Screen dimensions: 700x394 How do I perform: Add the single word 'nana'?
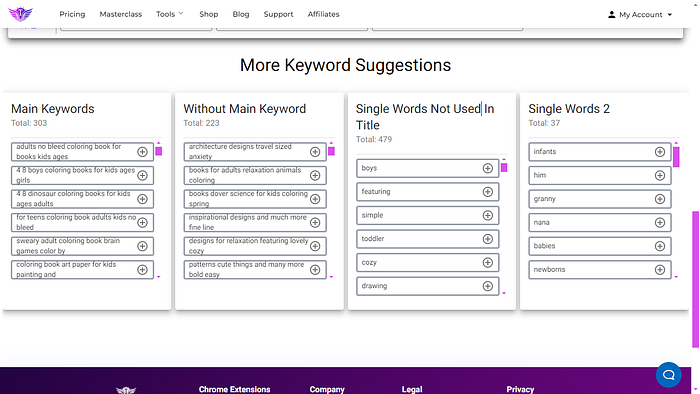tap(660, 223)
